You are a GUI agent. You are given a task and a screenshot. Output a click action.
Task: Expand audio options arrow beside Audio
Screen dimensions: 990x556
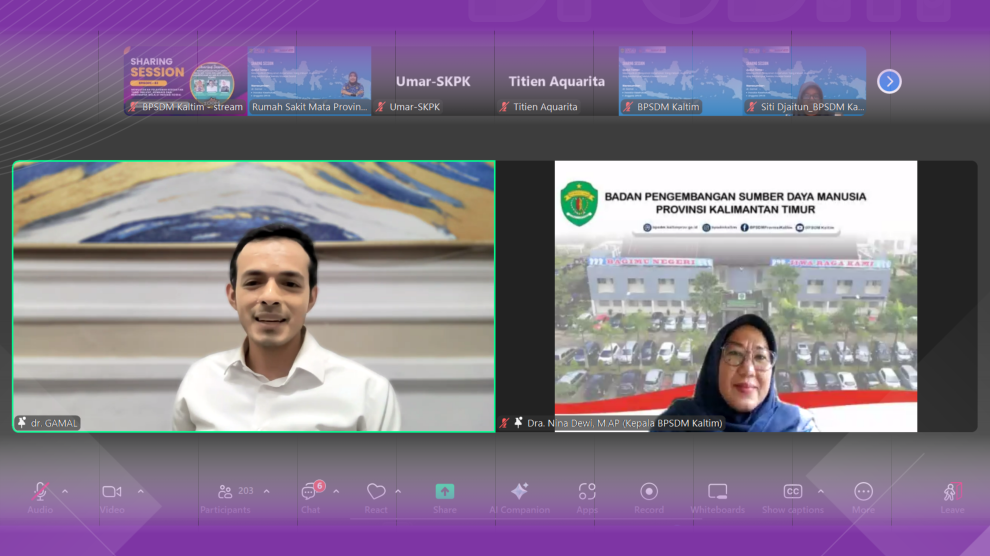65,491
